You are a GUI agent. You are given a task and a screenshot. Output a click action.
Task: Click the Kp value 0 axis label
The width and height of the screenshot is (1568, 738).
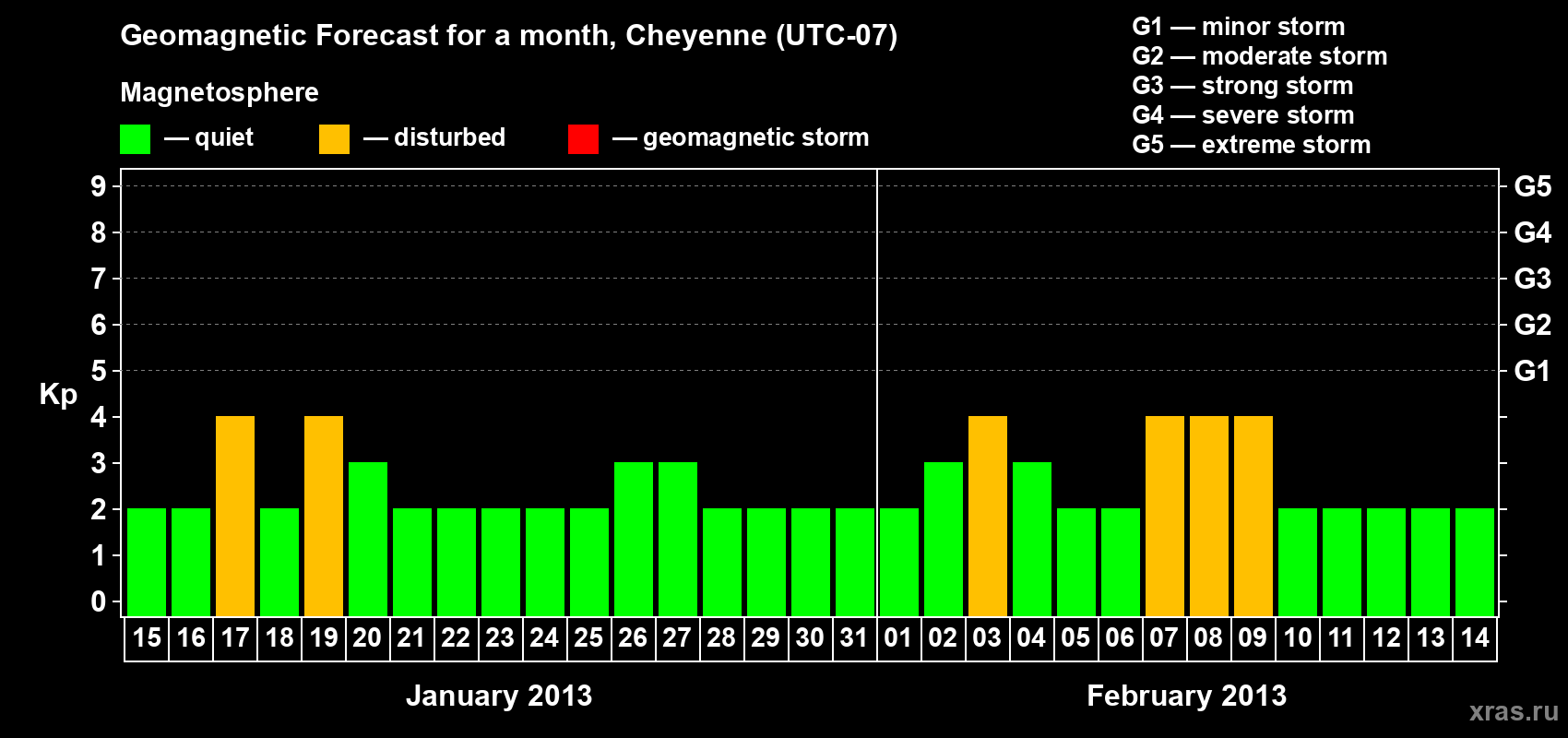click(99, 601)
